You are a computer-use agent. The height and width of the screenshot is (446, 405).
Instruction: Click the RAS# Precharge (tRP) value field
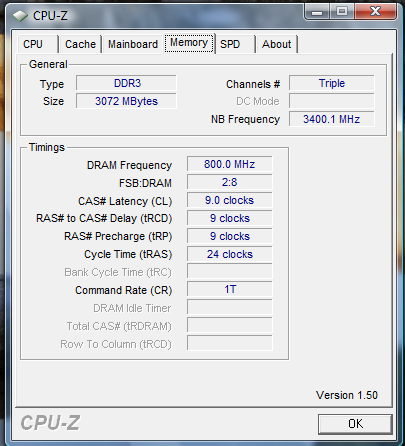click(230, 236)
